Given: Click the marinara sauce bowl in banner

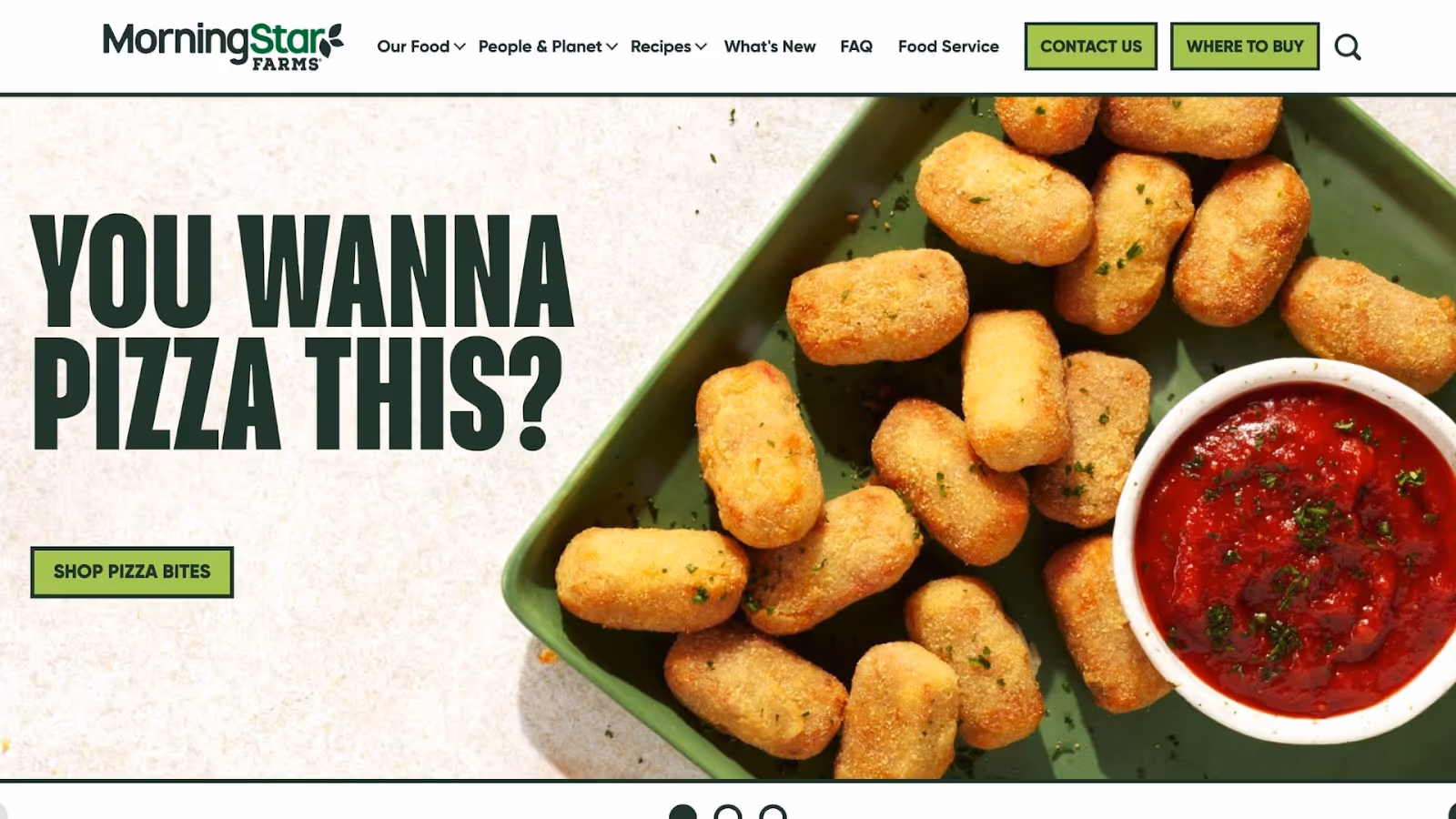Looking at the screenshot, I should click(x=1292, y=551).
